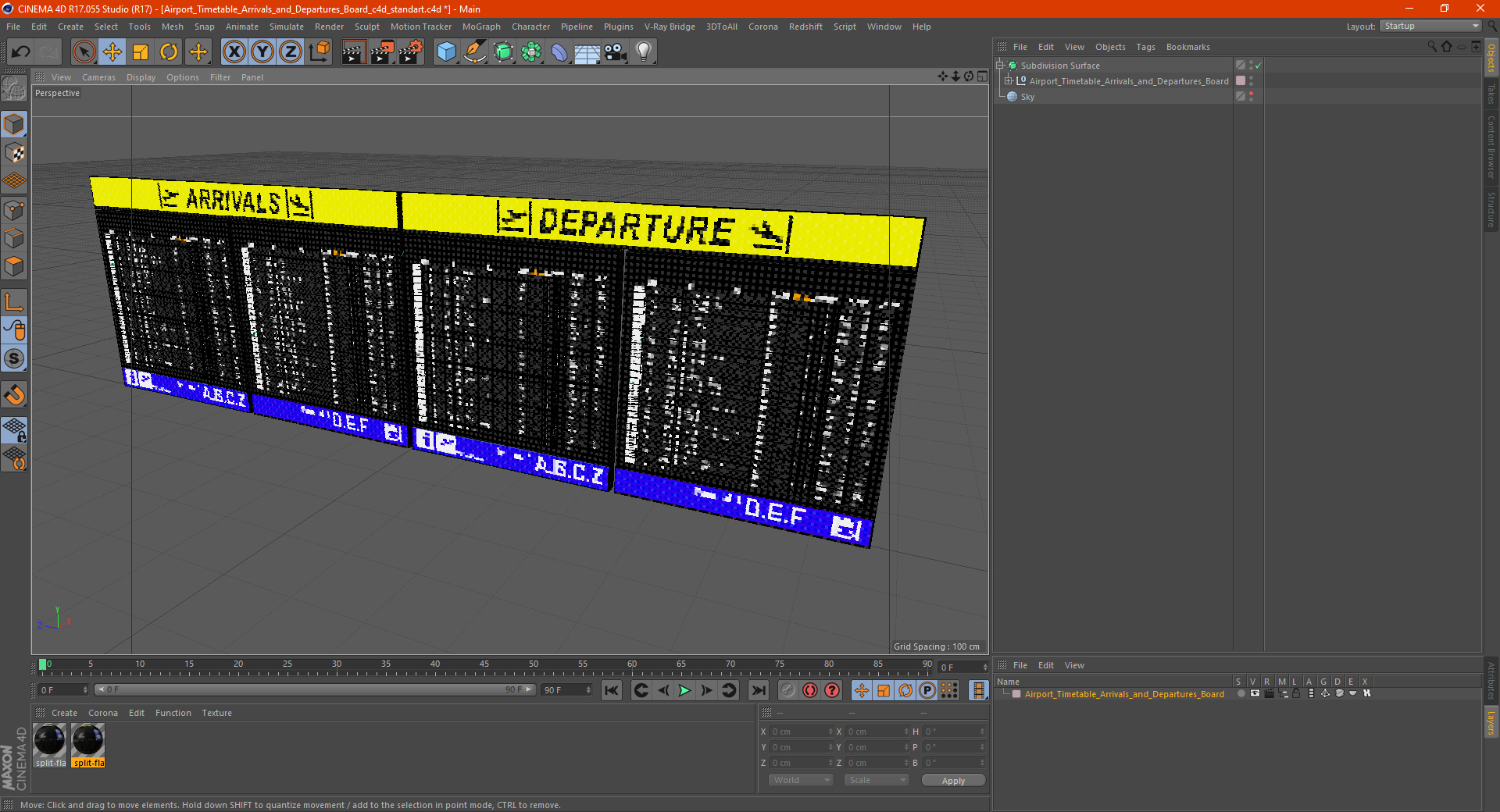Screen dimensions: 1500x812
Task: Click the Undo arrow icon
Action: 21,52
